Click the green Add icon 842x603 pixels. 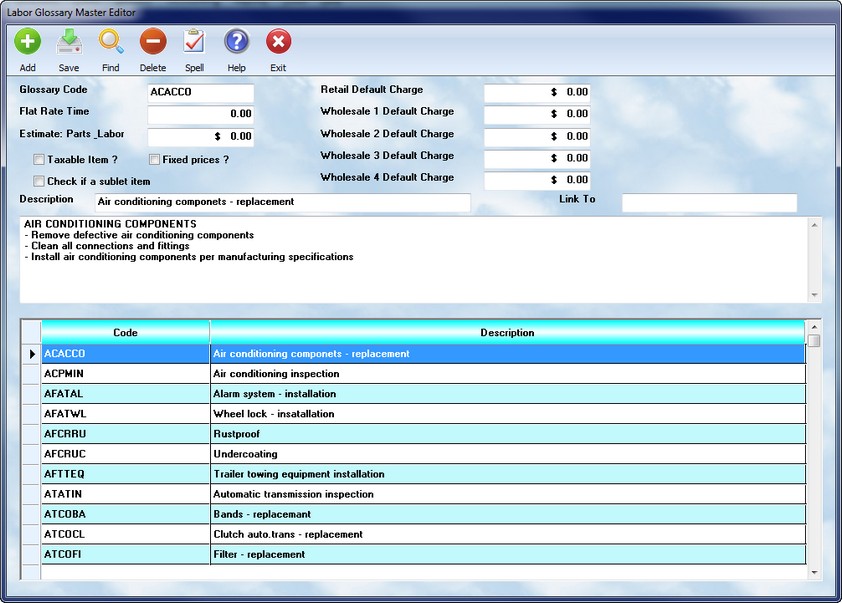pyautogui.click(x=27, y=42)
